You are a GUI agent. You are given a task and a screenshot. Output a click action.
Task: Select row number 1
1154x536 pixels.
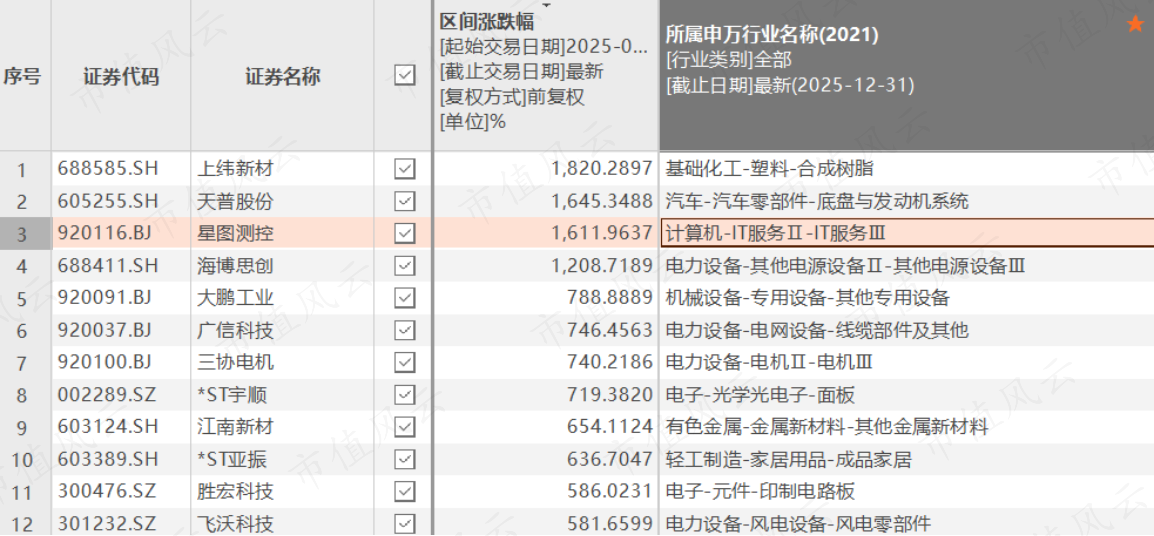click(21, 170)
